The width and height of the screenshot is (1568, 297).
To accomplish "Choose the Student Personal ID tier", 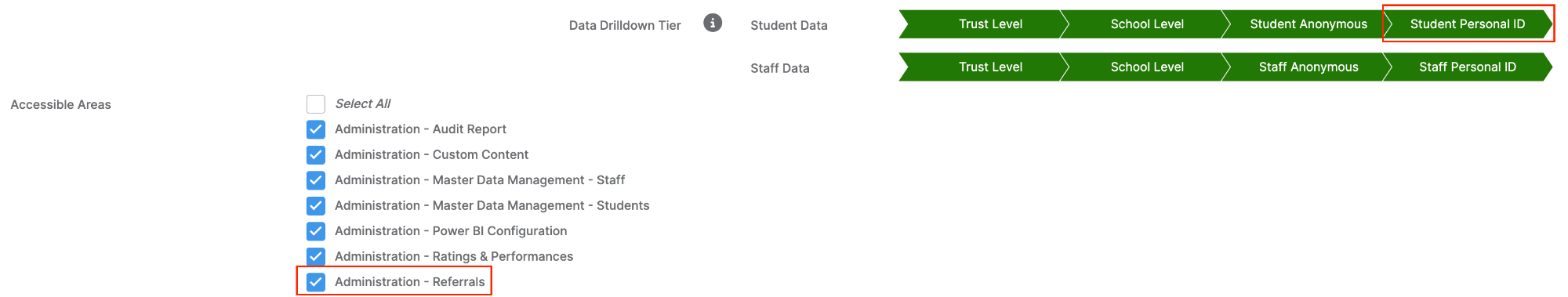I will coord(1468,24).
